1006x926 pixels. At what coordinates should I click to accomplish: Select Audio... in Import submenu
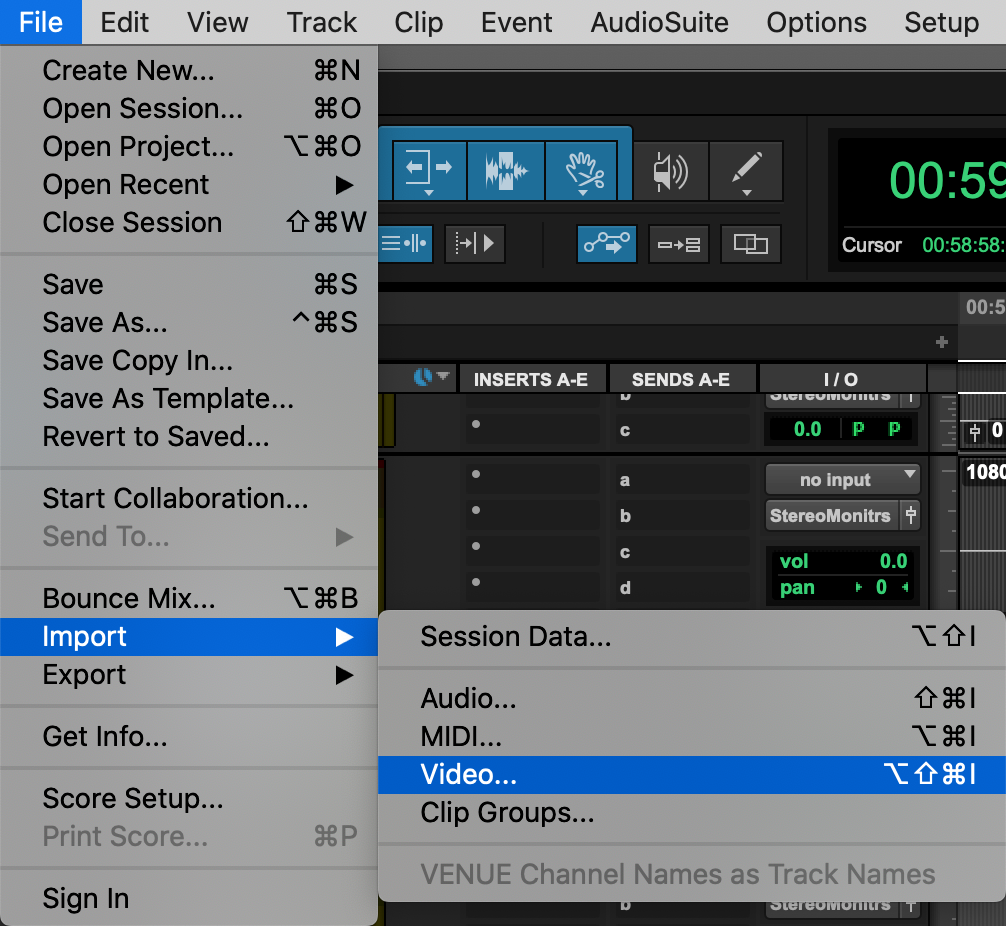692,698
